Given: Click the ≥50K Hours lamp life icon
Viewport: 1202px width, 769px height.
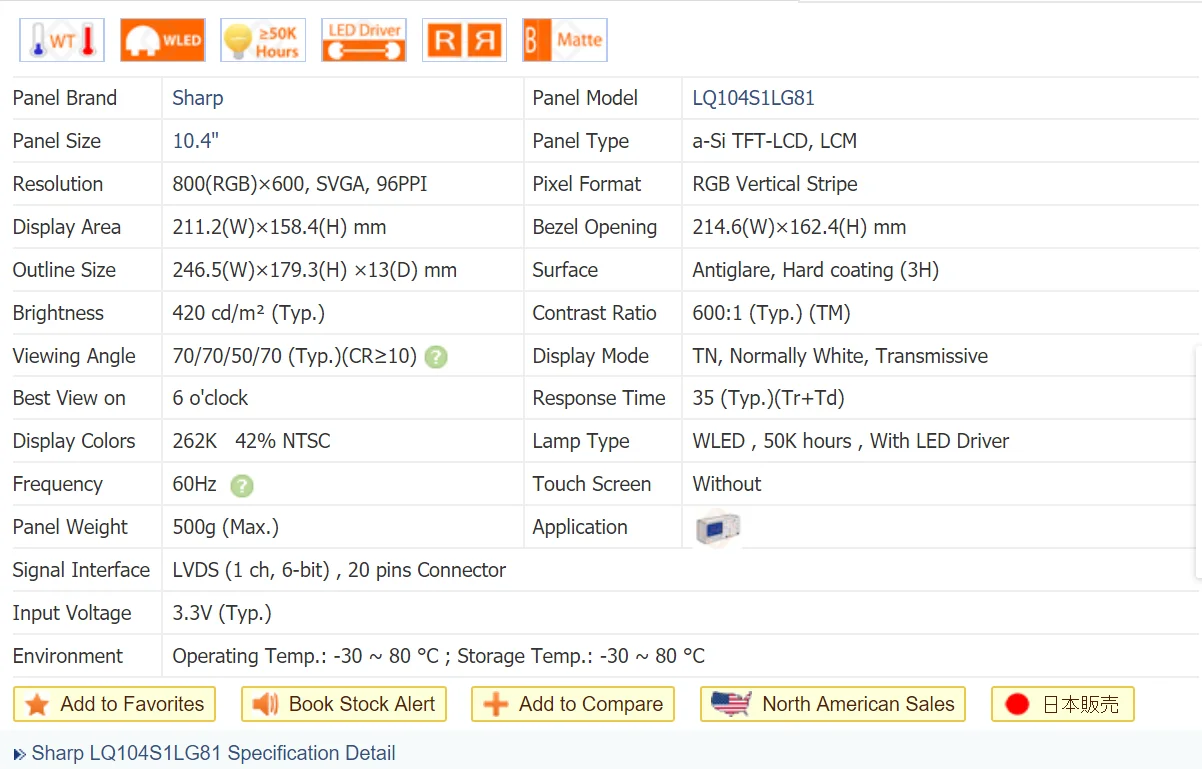Looking at the screenshot, I should [x=263, y=41].
